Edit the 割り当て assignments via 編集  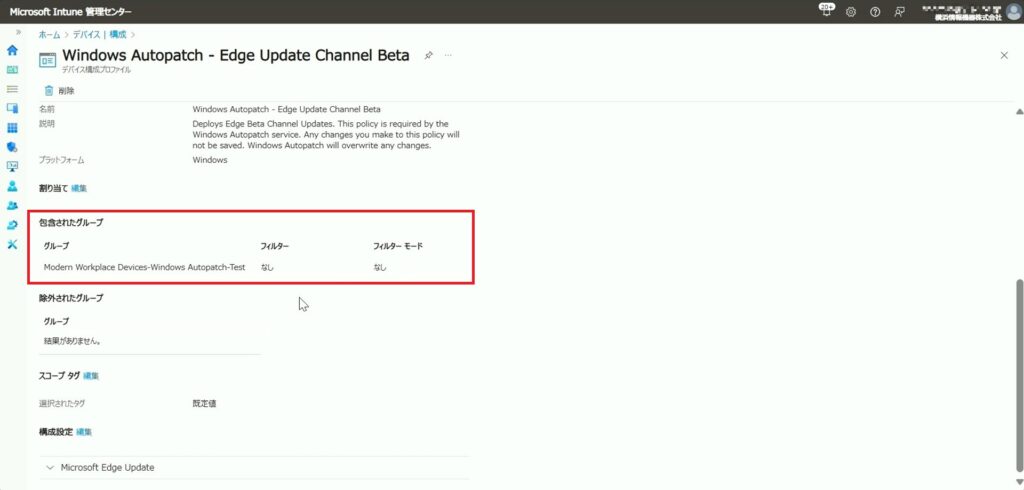[x=79, y=188]
